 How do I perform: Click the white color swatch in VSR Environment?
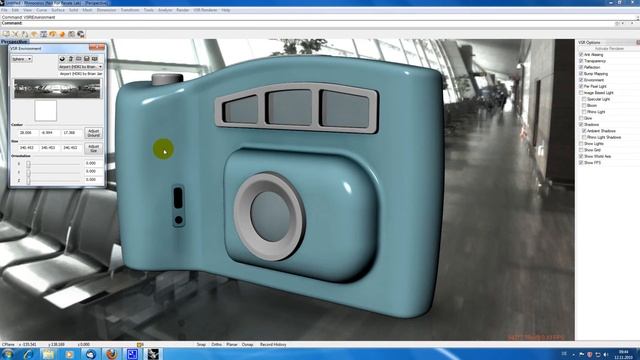point(45,111)
